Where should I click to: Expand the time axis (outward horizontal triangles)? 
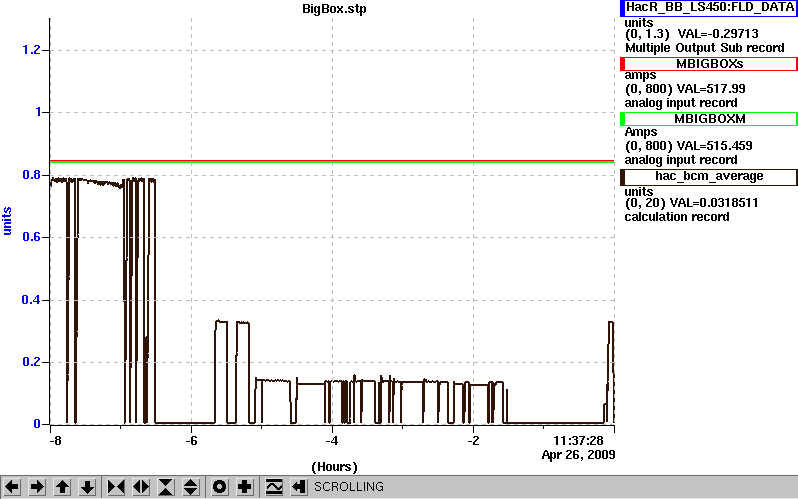click(141, 487)
